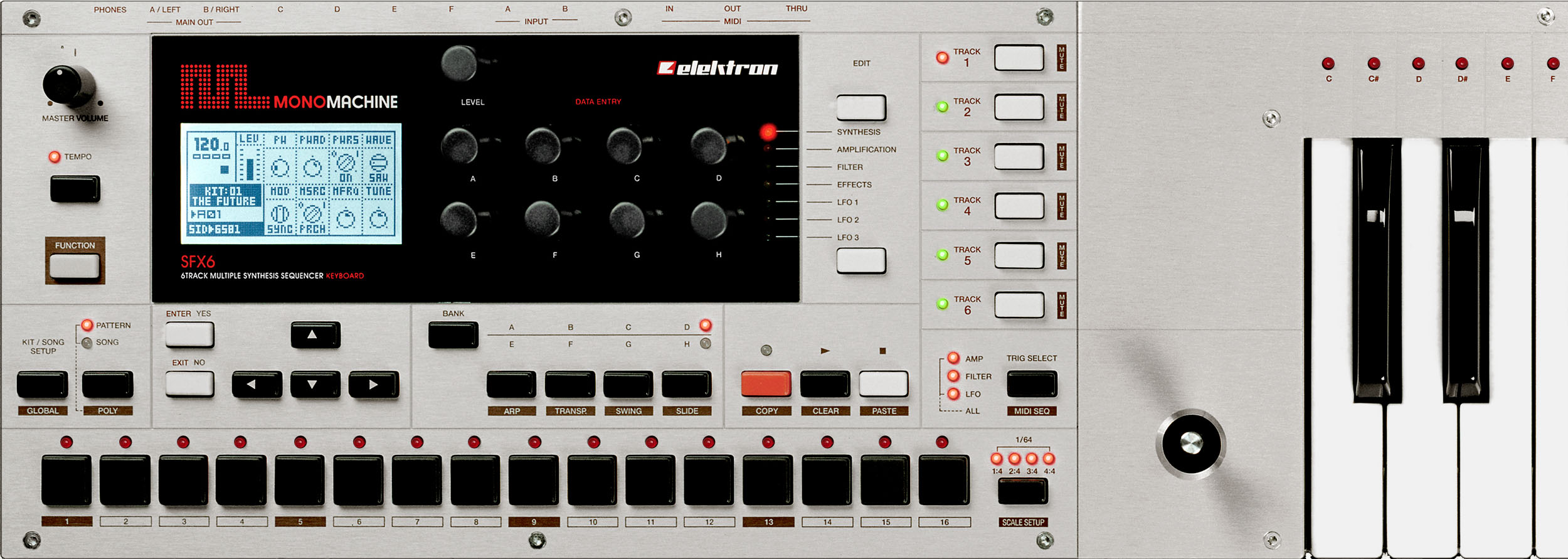Click the first black key on the keyboard
Screen dimensions: 1568x559
pos(1377,270)
